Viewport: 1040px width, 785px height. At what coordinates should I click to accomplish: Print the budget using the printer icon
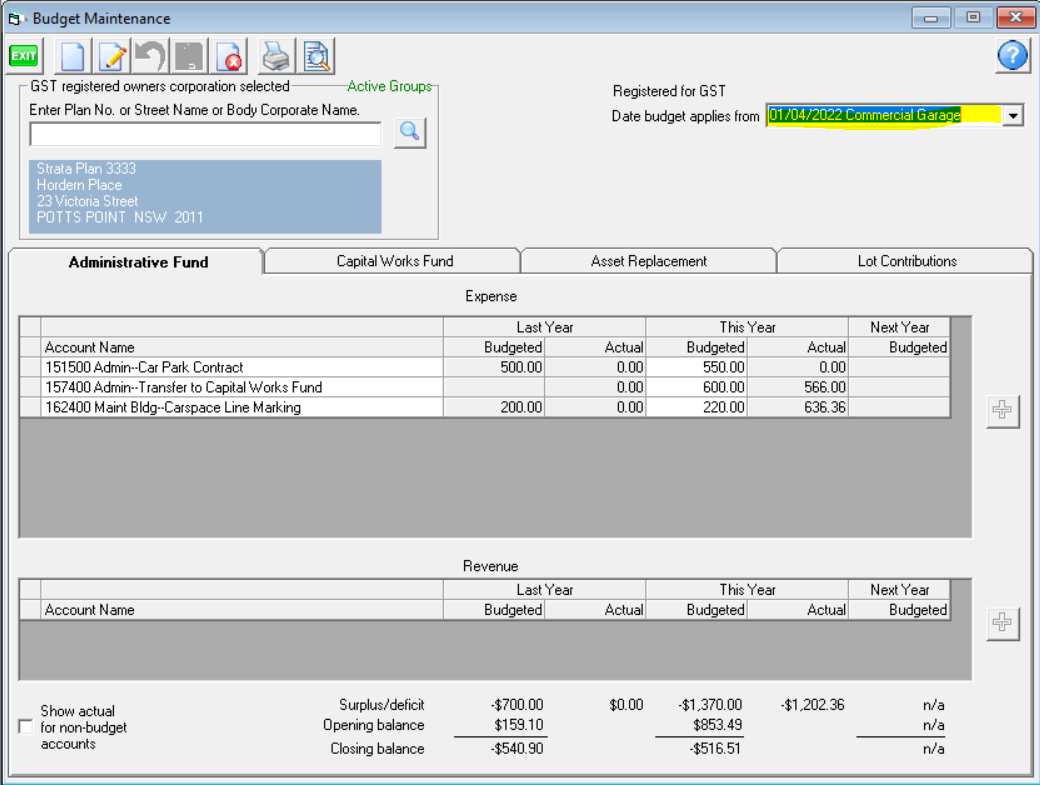275,56
